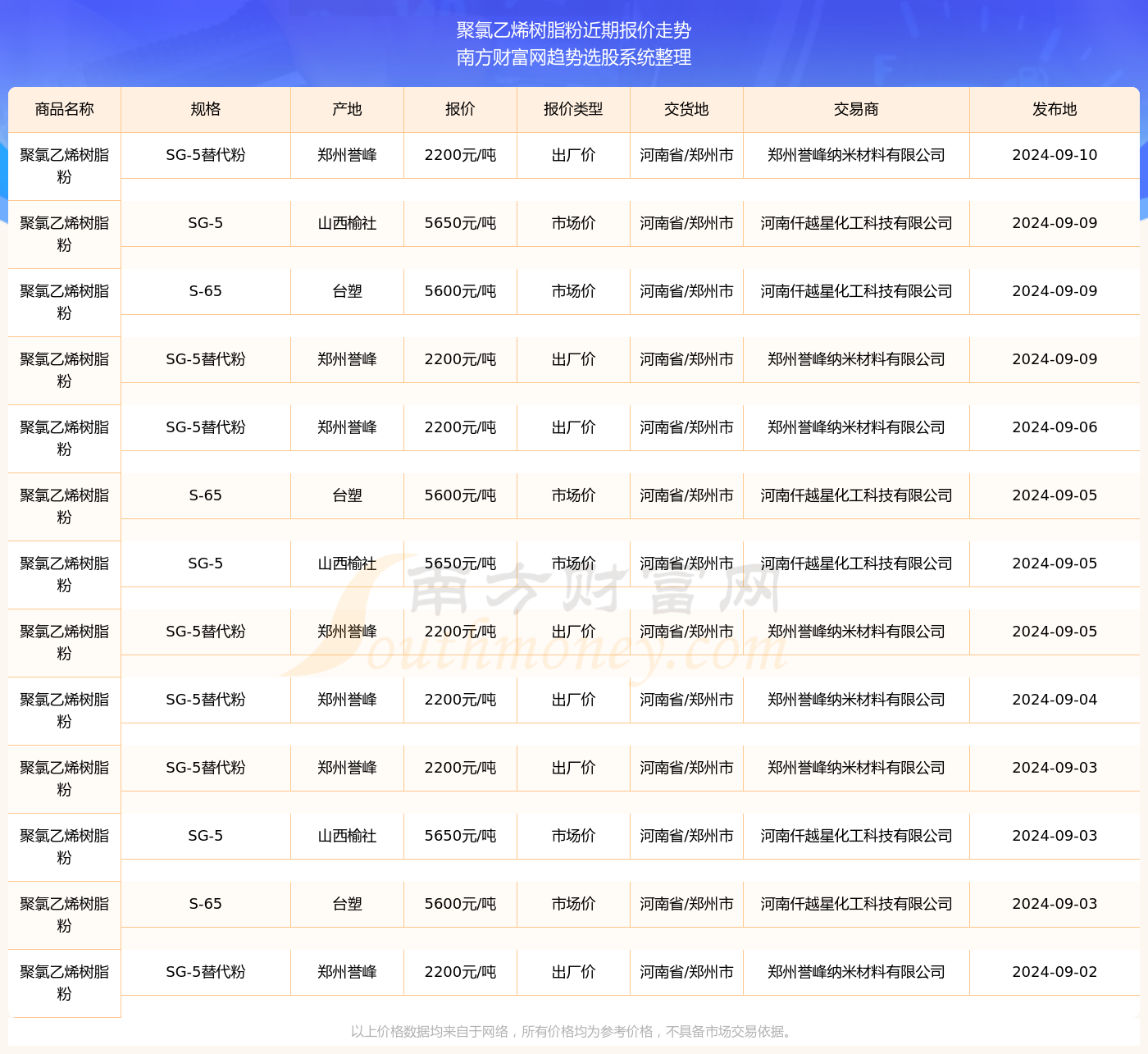This screenshot has width=1148, height=1054.
Task: Click 郑州誉峰纳米材料有限公司 in the 2024-09-04 row
Action: [856, 700]
